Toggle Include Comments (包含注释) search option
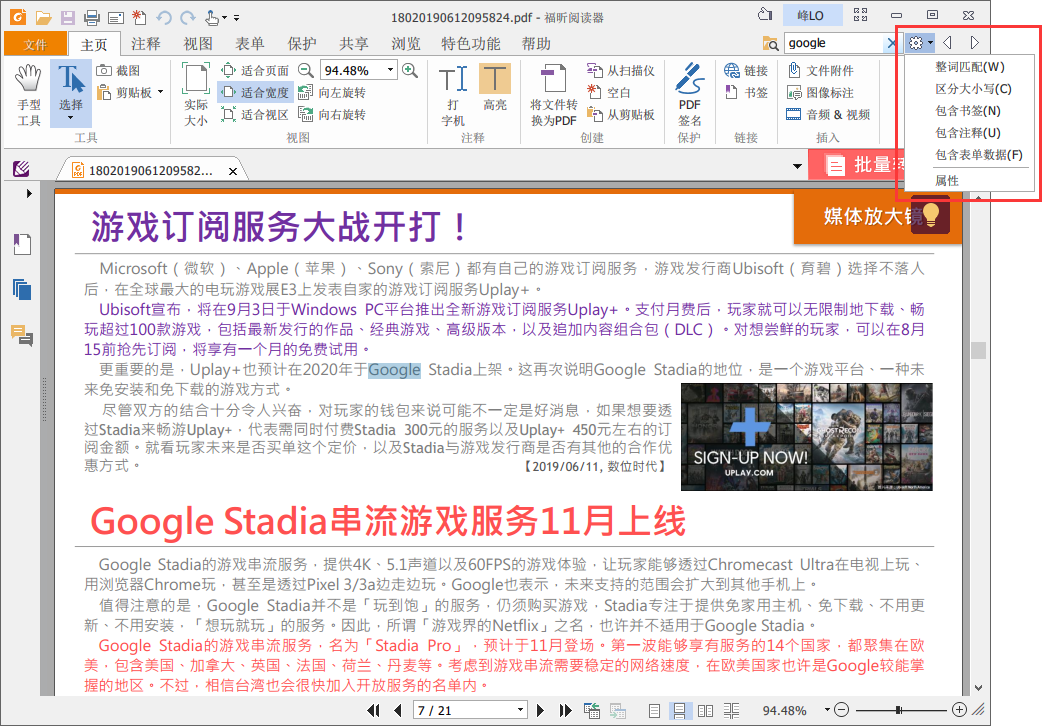Viewport: 1044px width, 726px height. click(967, 133)
